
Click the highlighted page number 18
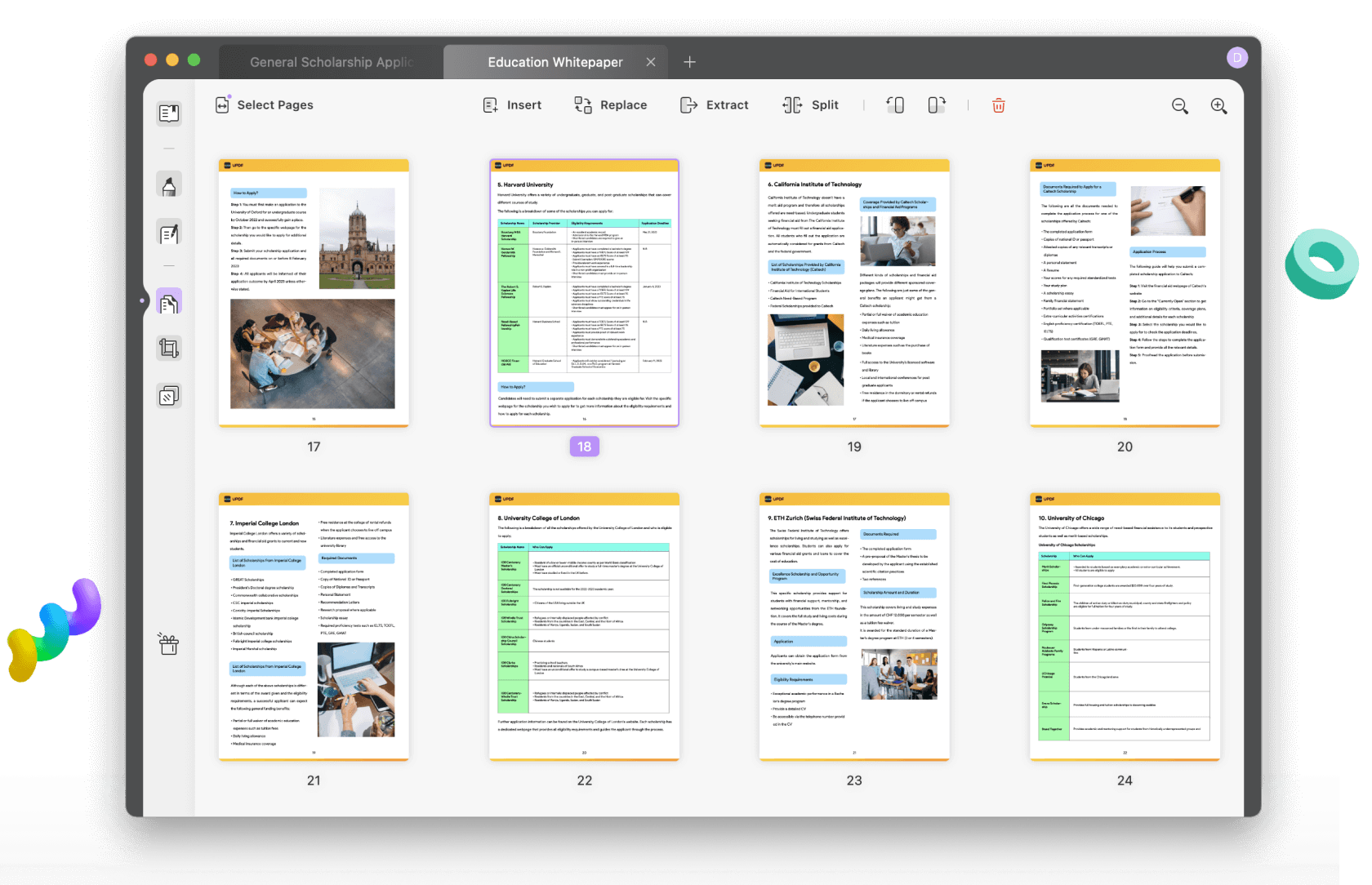click(585, 447)
